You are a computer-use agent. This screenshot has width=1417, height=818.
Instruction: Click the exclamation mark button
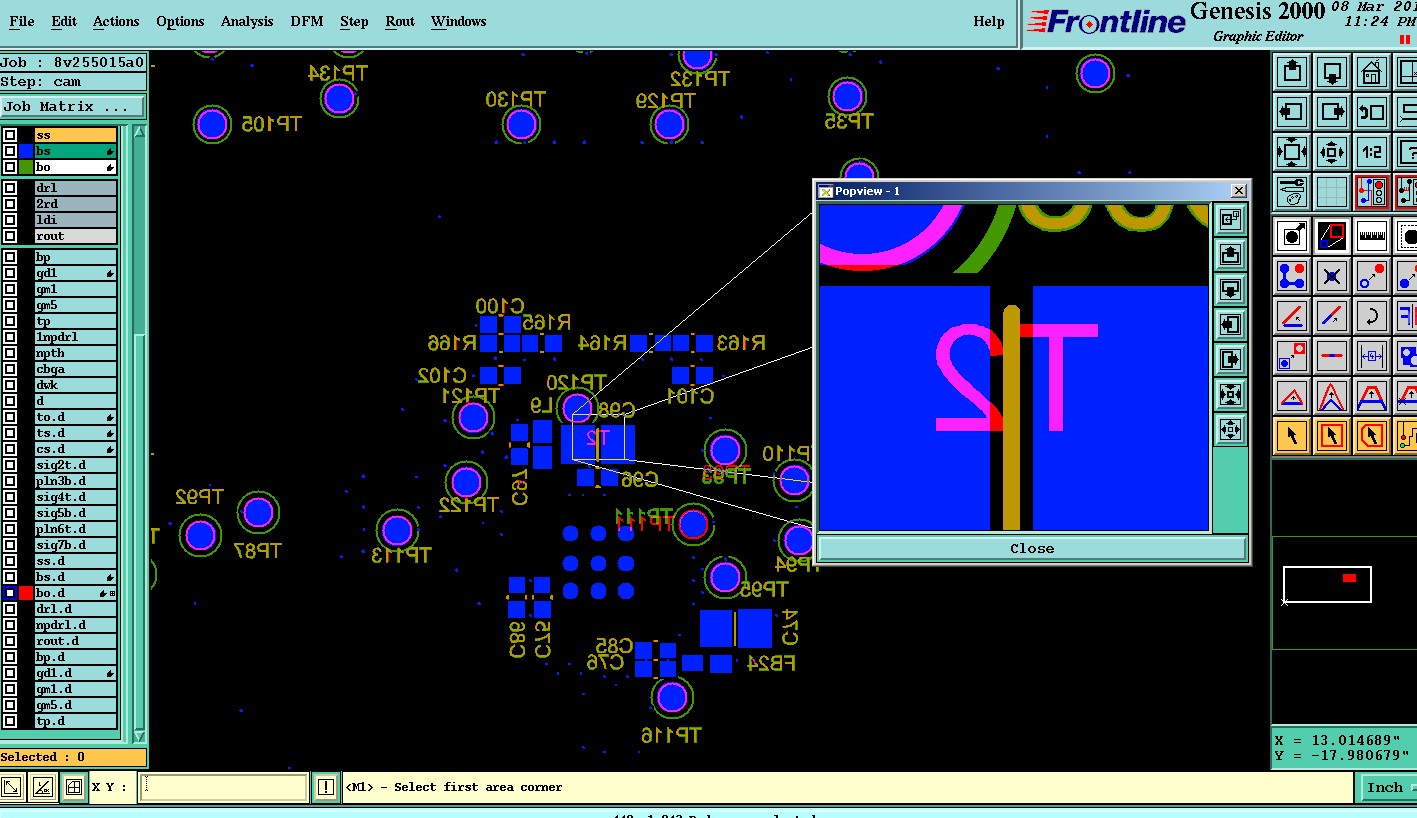tap(326, 788)
